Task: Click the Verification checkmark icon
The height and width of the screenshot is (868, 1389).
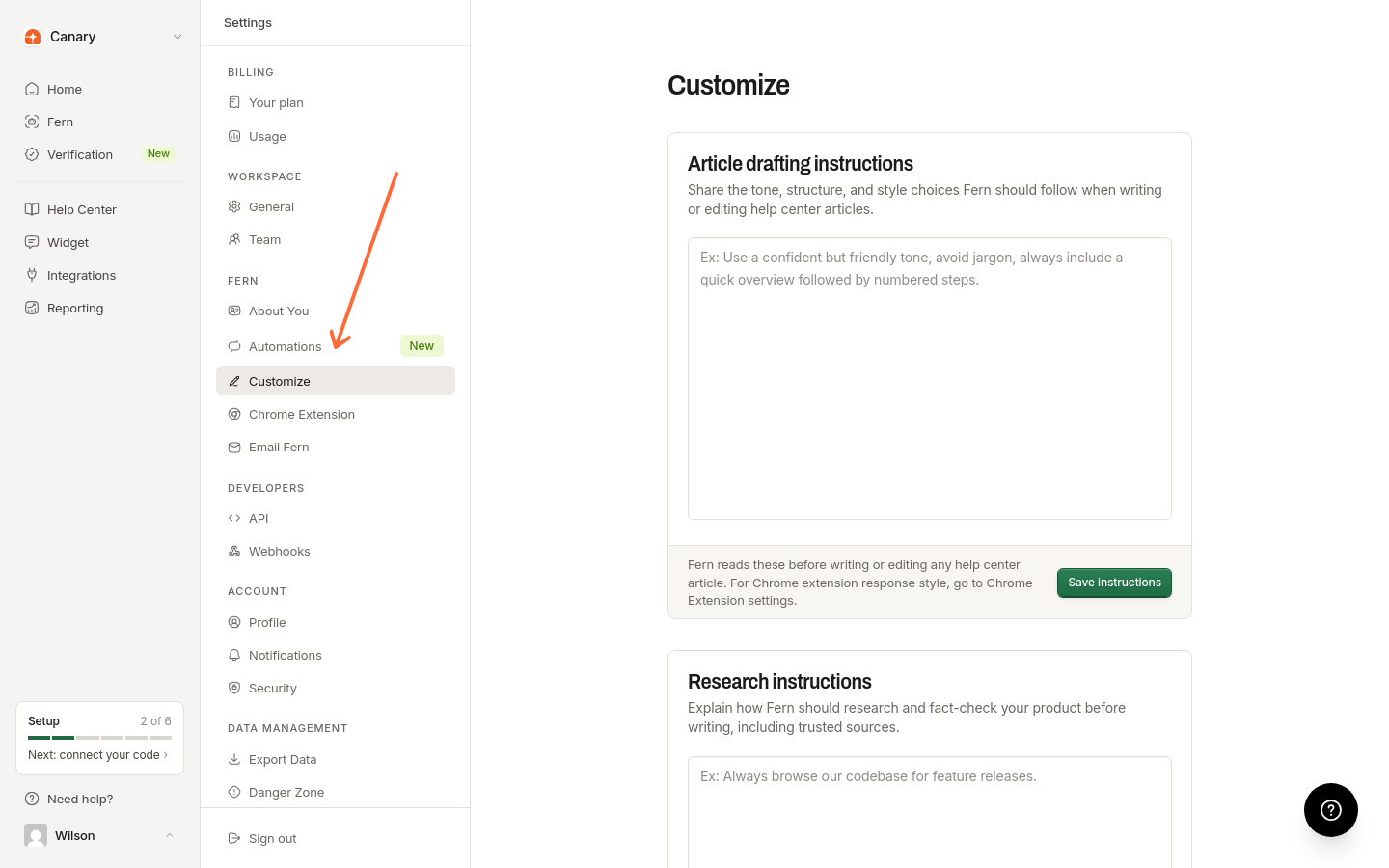Action: coord(32,154)
